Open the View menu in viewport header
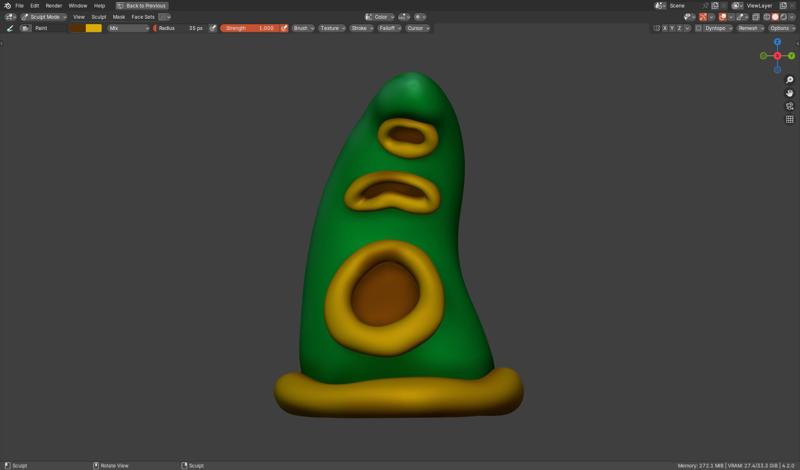The image size is (800, 470). coord(79,17)
